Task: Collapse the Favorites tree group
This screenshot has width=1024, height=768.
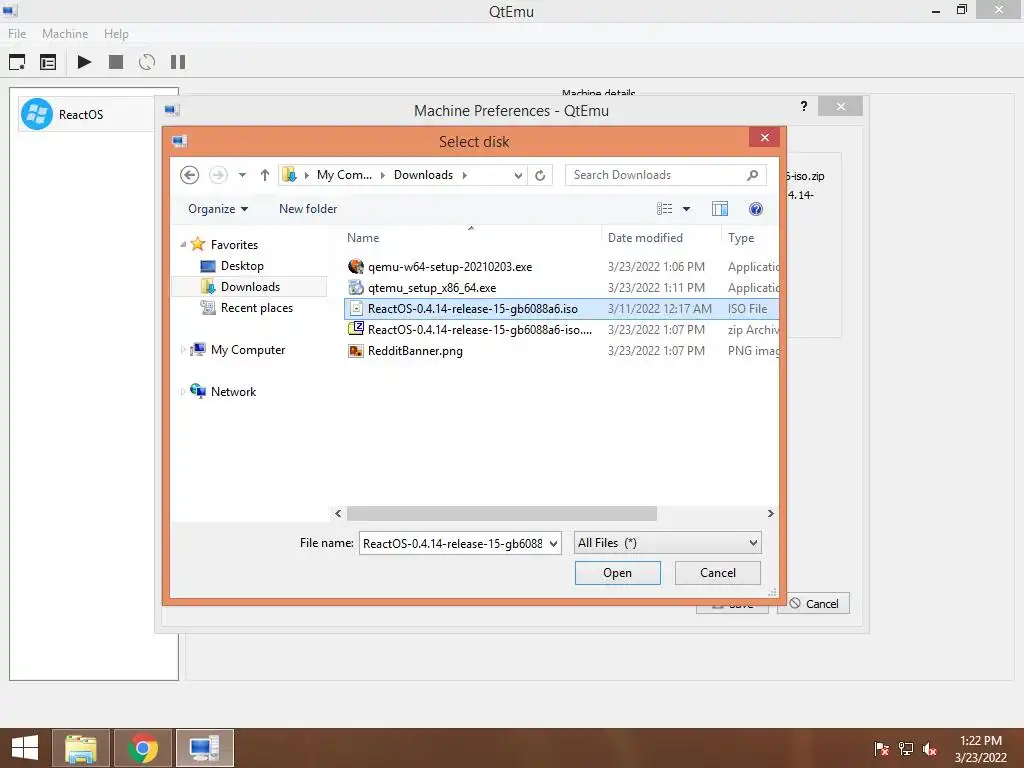Action: 183,245
